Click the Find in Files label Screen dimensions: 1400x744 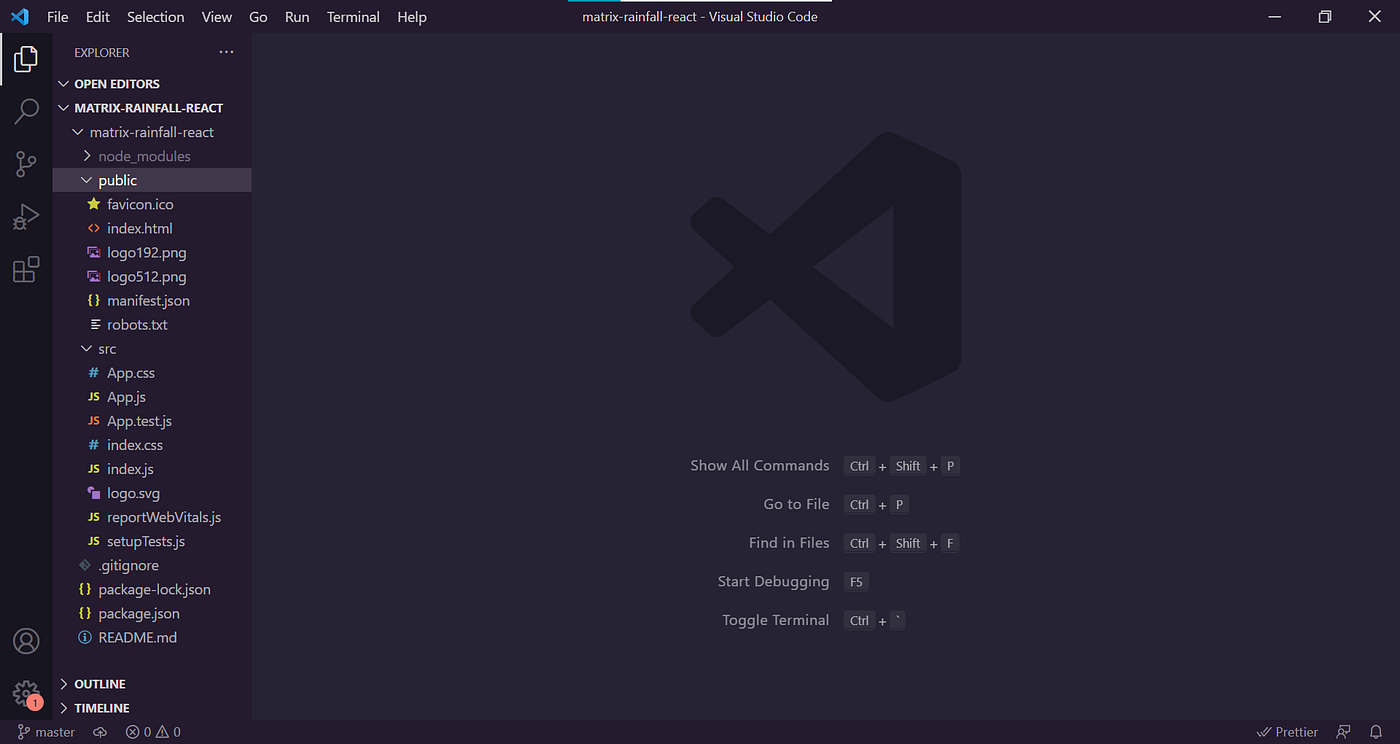point(789,543)
